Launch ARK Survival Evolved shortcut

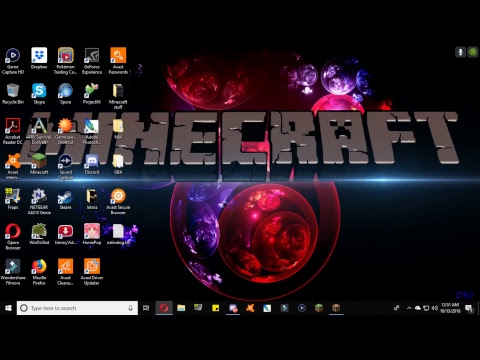tap(39, 131)
